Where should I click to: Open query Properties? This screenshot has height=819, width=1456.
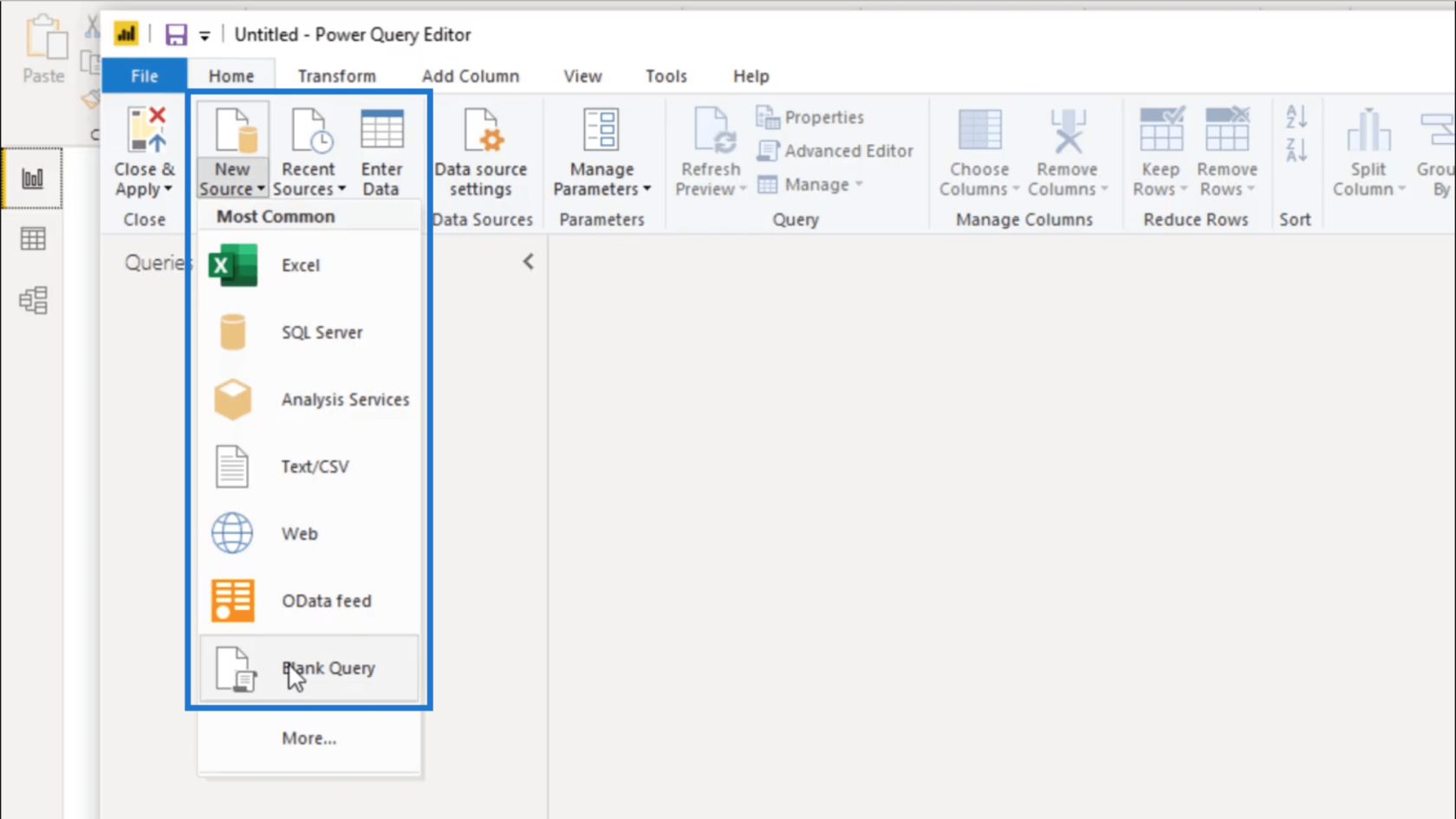coord(809,117)
